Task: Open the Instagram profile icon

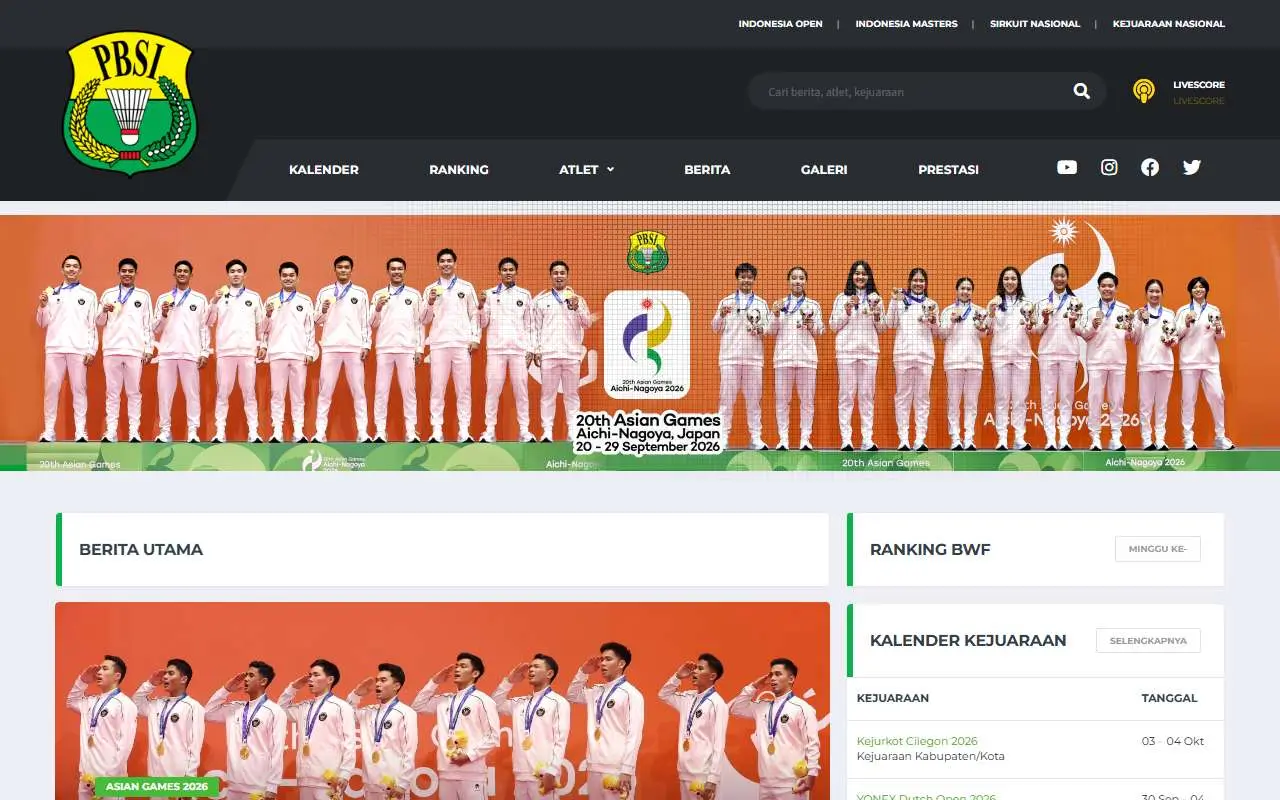Action: 1109,168
